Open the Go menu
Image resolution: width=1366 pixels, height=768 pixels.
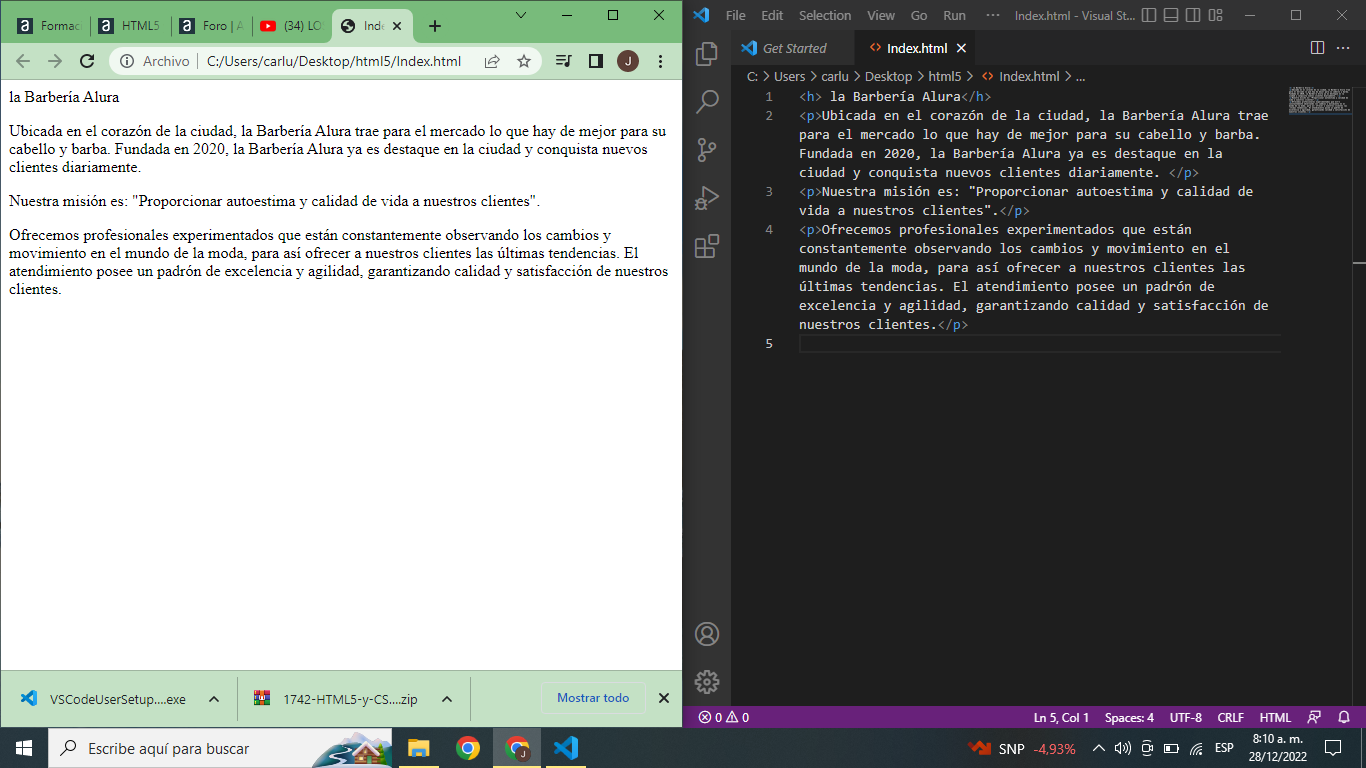(919, 15)
